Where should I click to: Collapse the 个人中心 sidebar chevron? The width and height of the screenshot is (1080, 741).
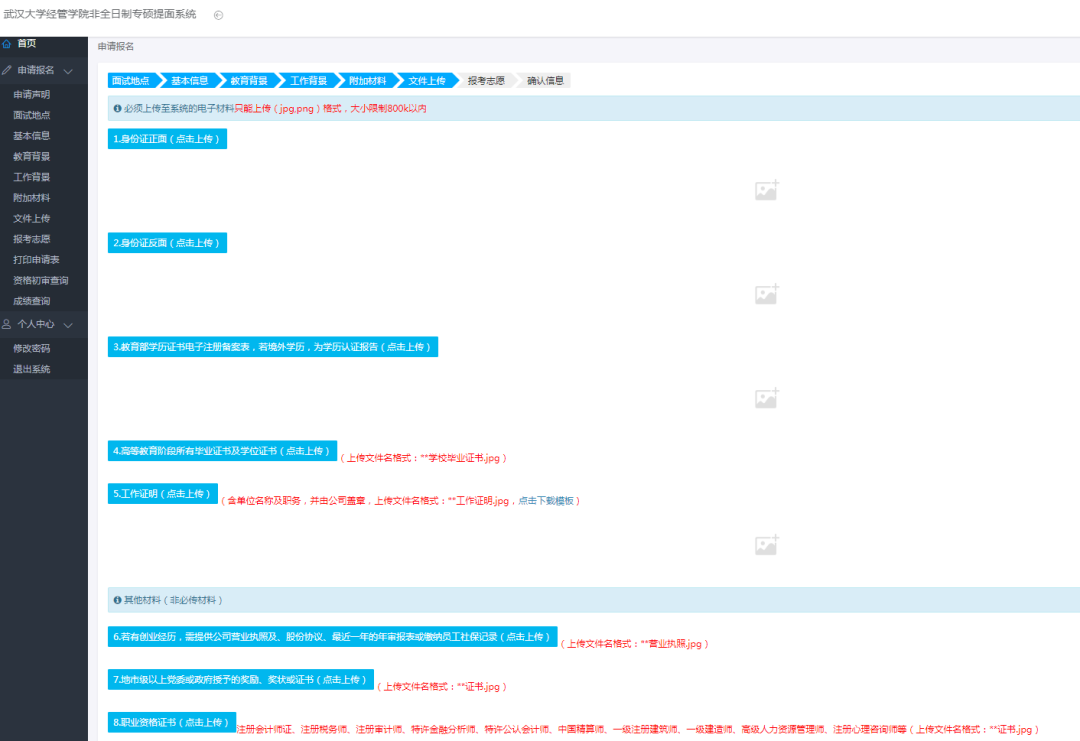[68, 325]
